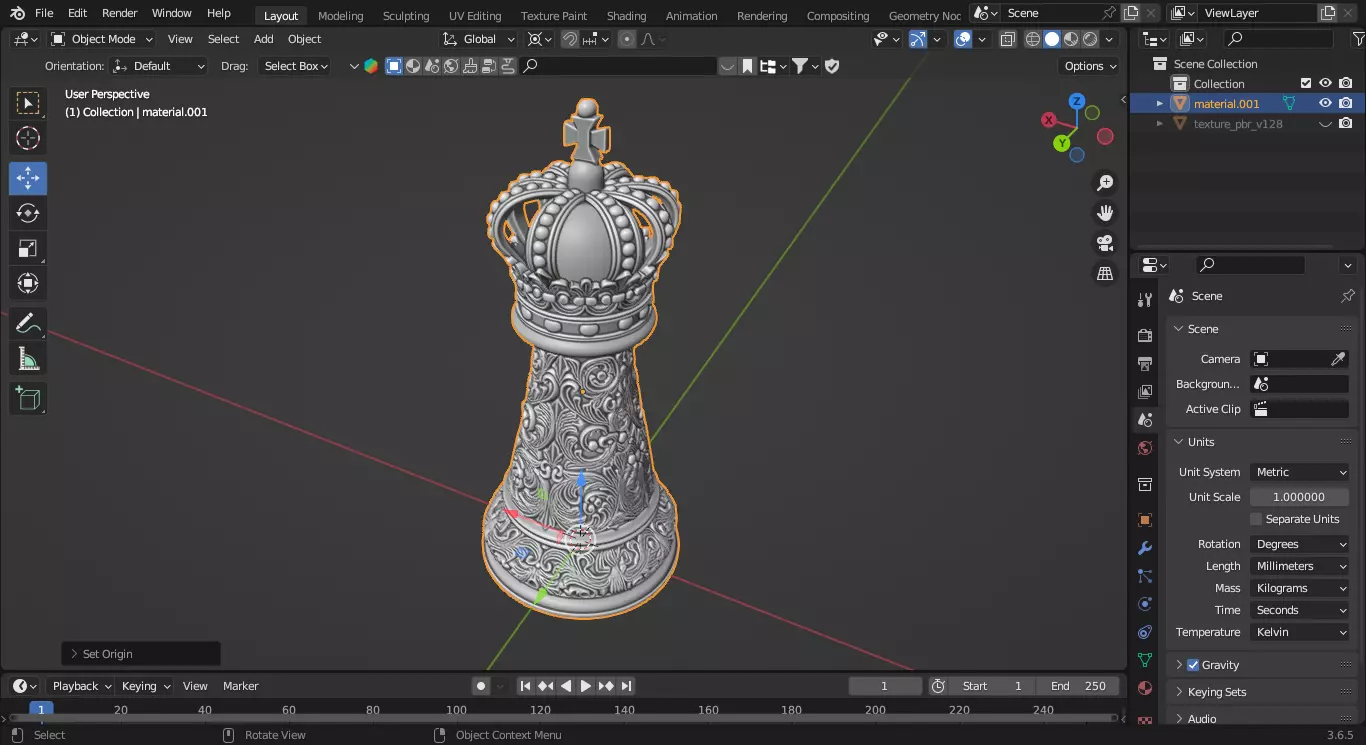Switch to wireframe viewport shading

[1033, 39]
